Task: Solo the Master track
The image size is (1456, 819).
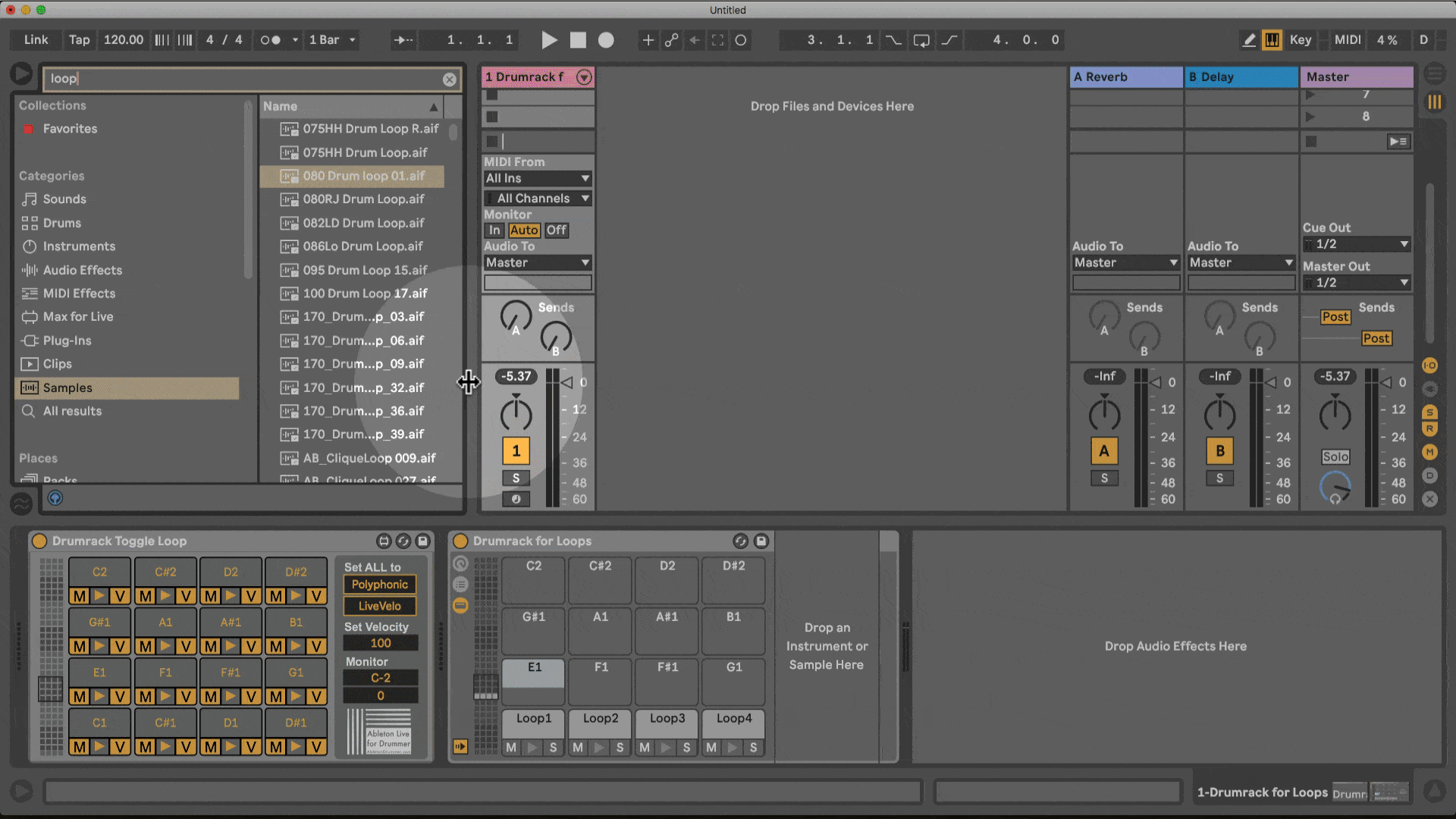Action: [1335, 457]
